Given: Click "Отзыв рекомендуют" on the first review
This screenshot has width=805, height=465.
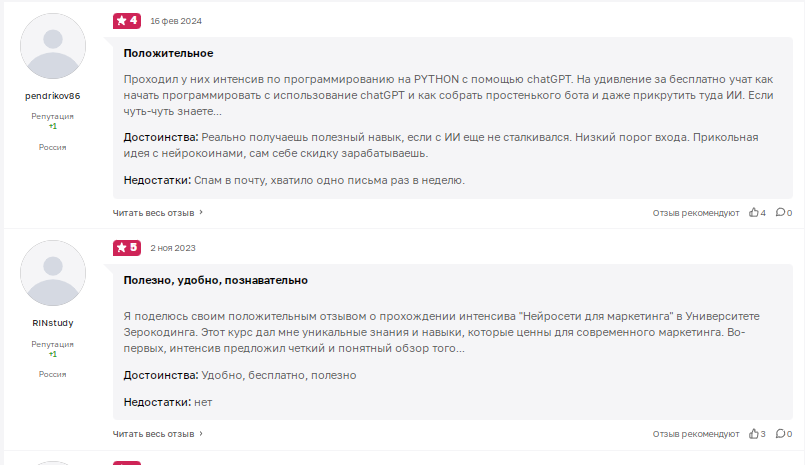Looking at the screenshot, I should (696, 213).
